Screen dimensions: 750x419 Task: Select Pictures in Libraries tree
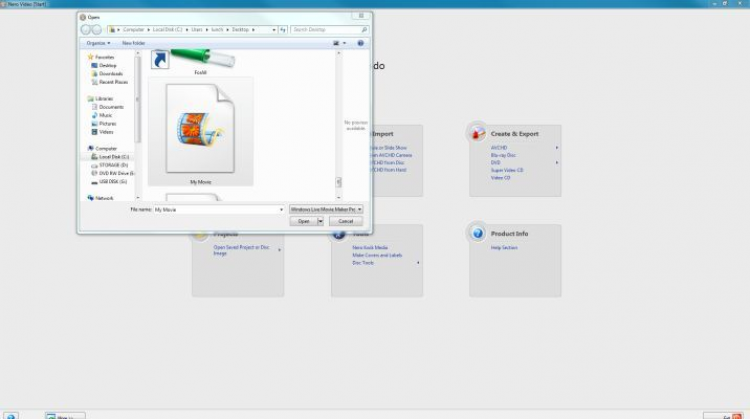108,123
